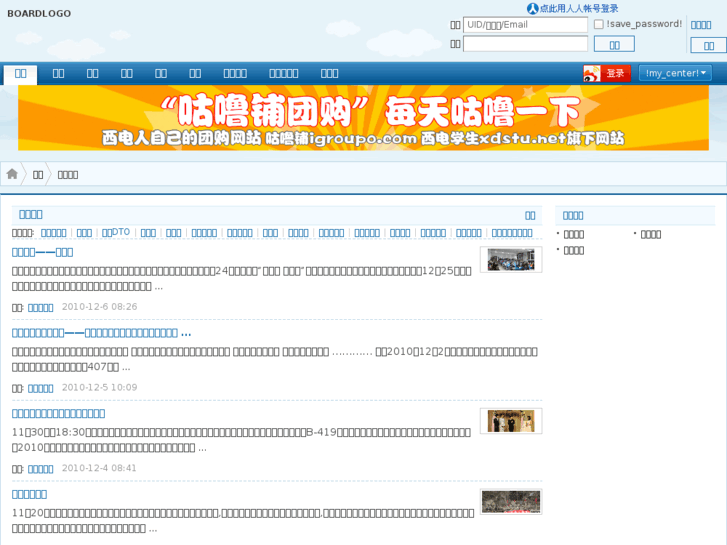Open the thumbnail of the article starting 11月20
The height and width of the screenshot is (545, 727).
[511, 502]
